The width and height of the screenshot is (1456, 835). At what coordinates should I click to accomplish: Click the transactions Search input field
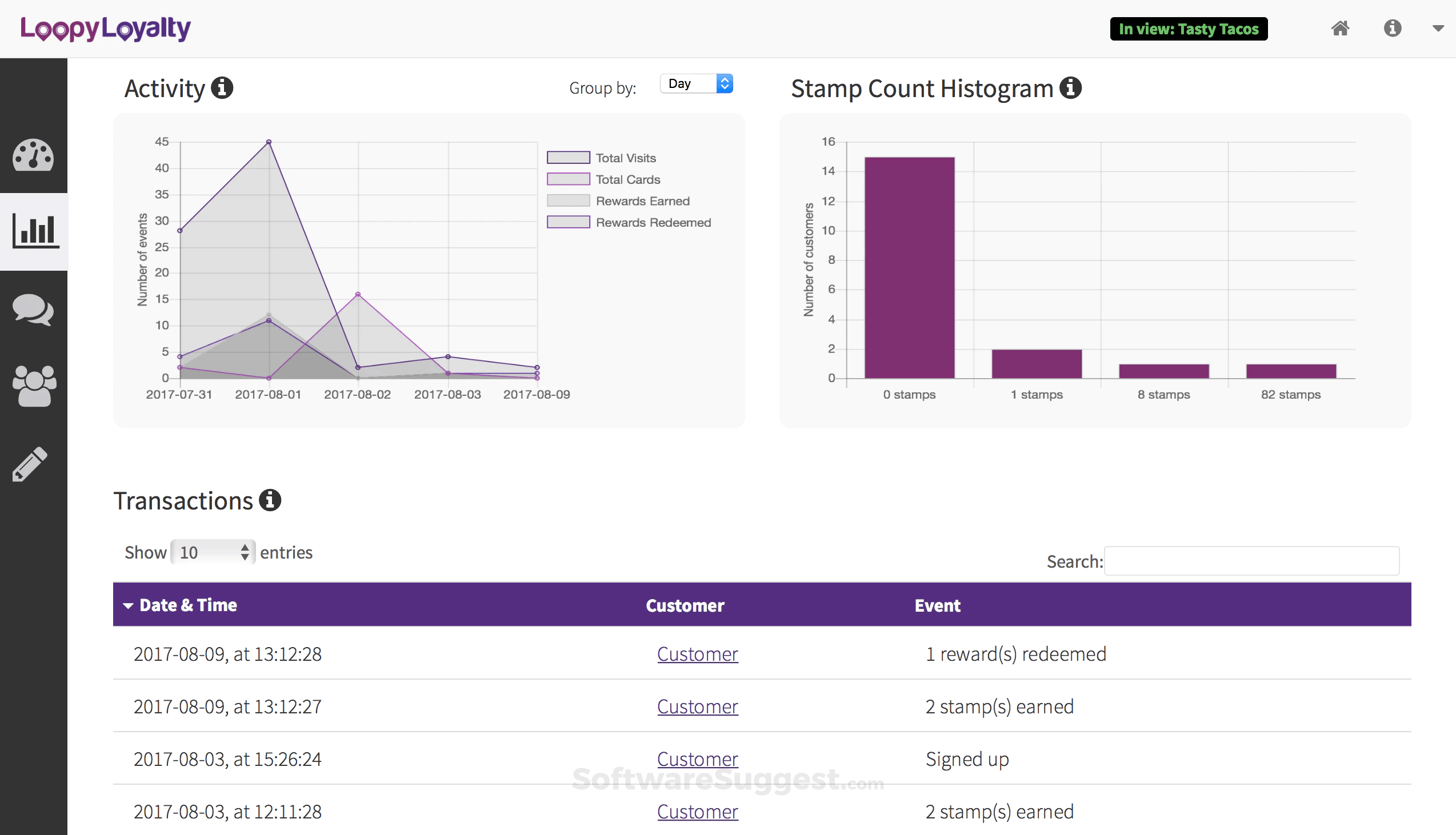[x=1251, y=561]
